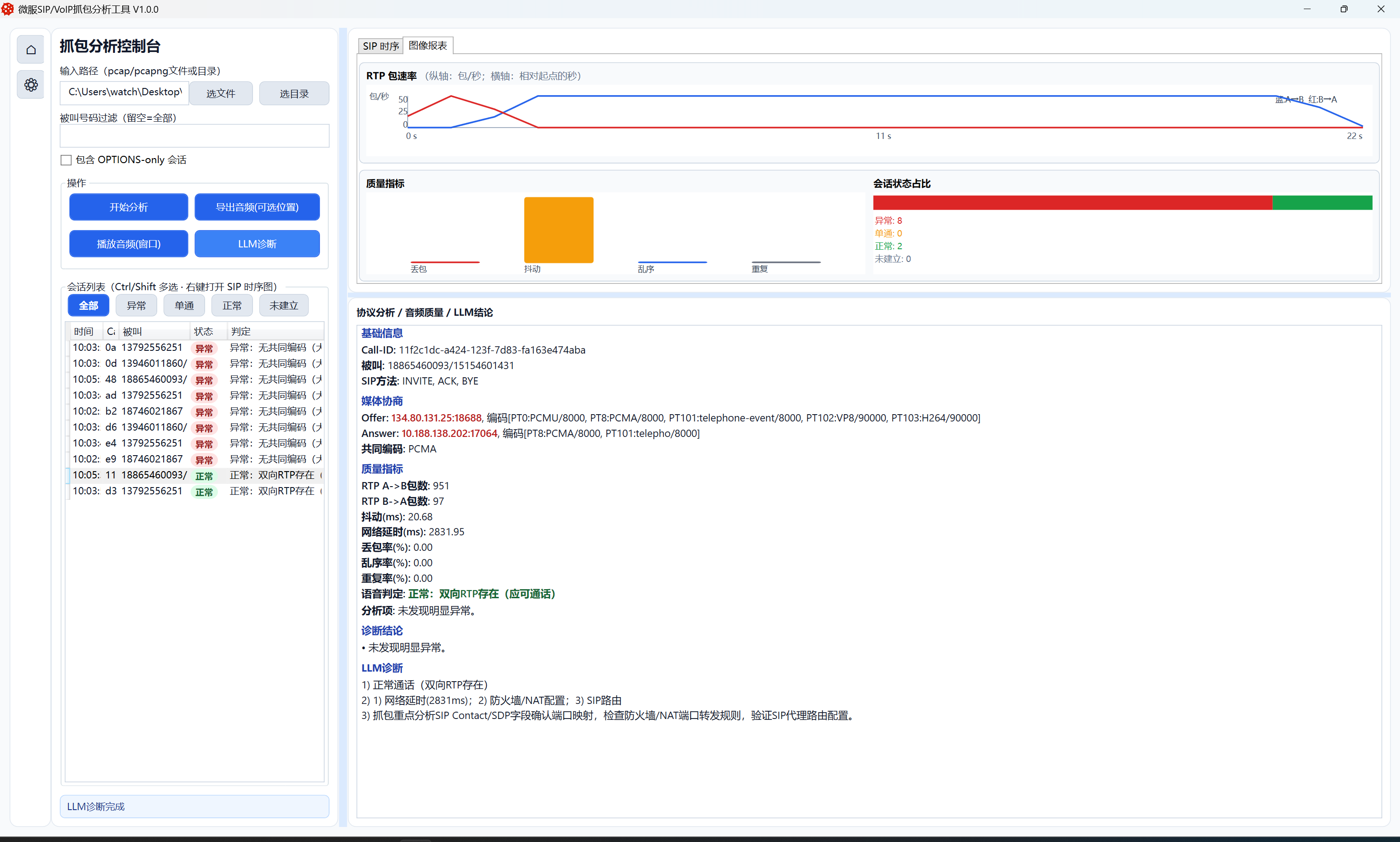This screenshot has width=1400, height=842.
Task: Click the 选目录 browse button
Action: (294, 93)
